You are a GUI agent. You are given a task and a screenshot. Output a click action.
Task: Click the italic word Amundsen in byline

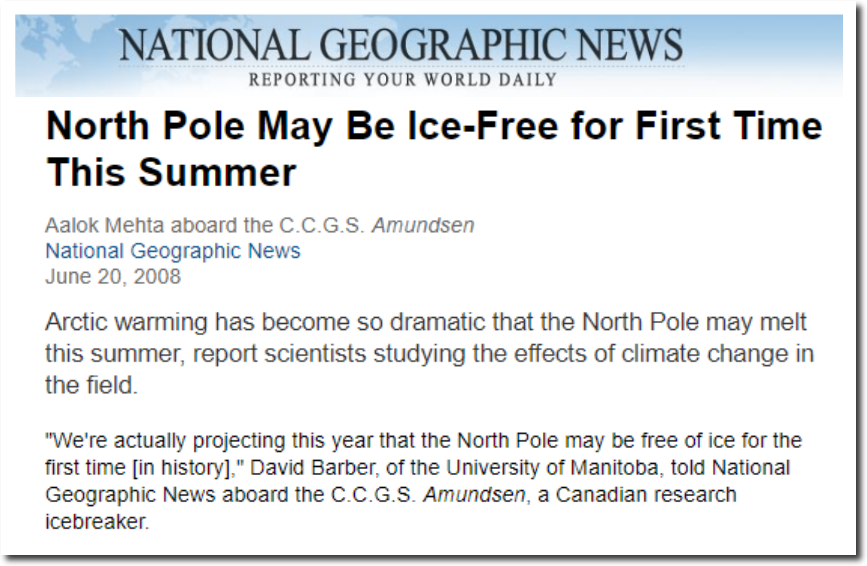coord(423,226)
